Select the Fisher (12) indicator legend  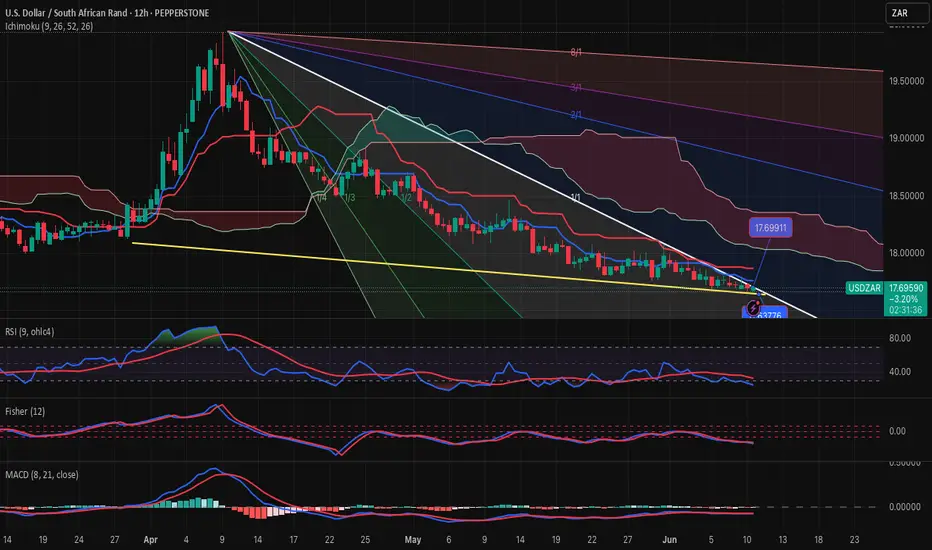pos(25,411)
